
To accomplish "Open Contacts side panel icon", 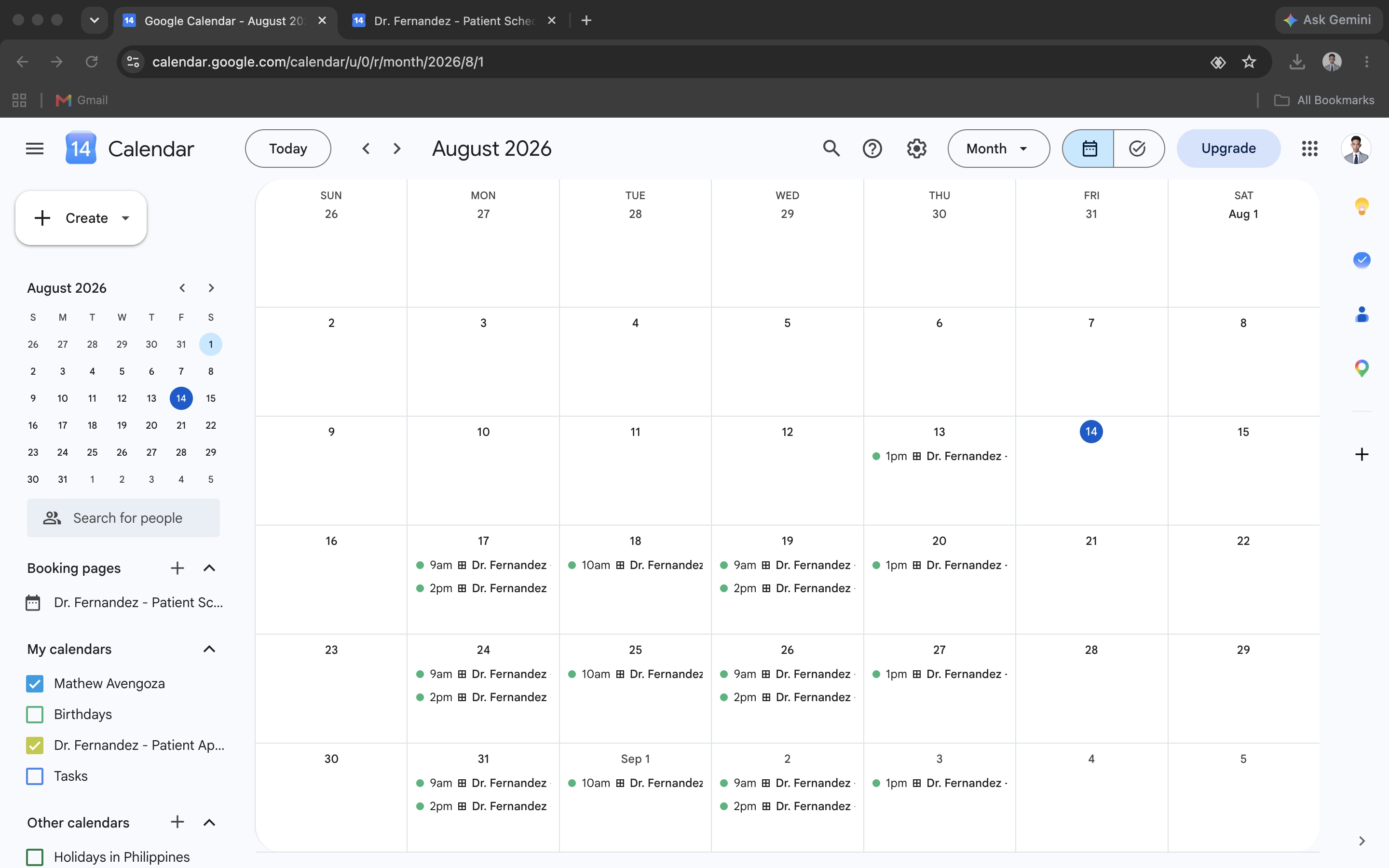I will click(1362, 314).
